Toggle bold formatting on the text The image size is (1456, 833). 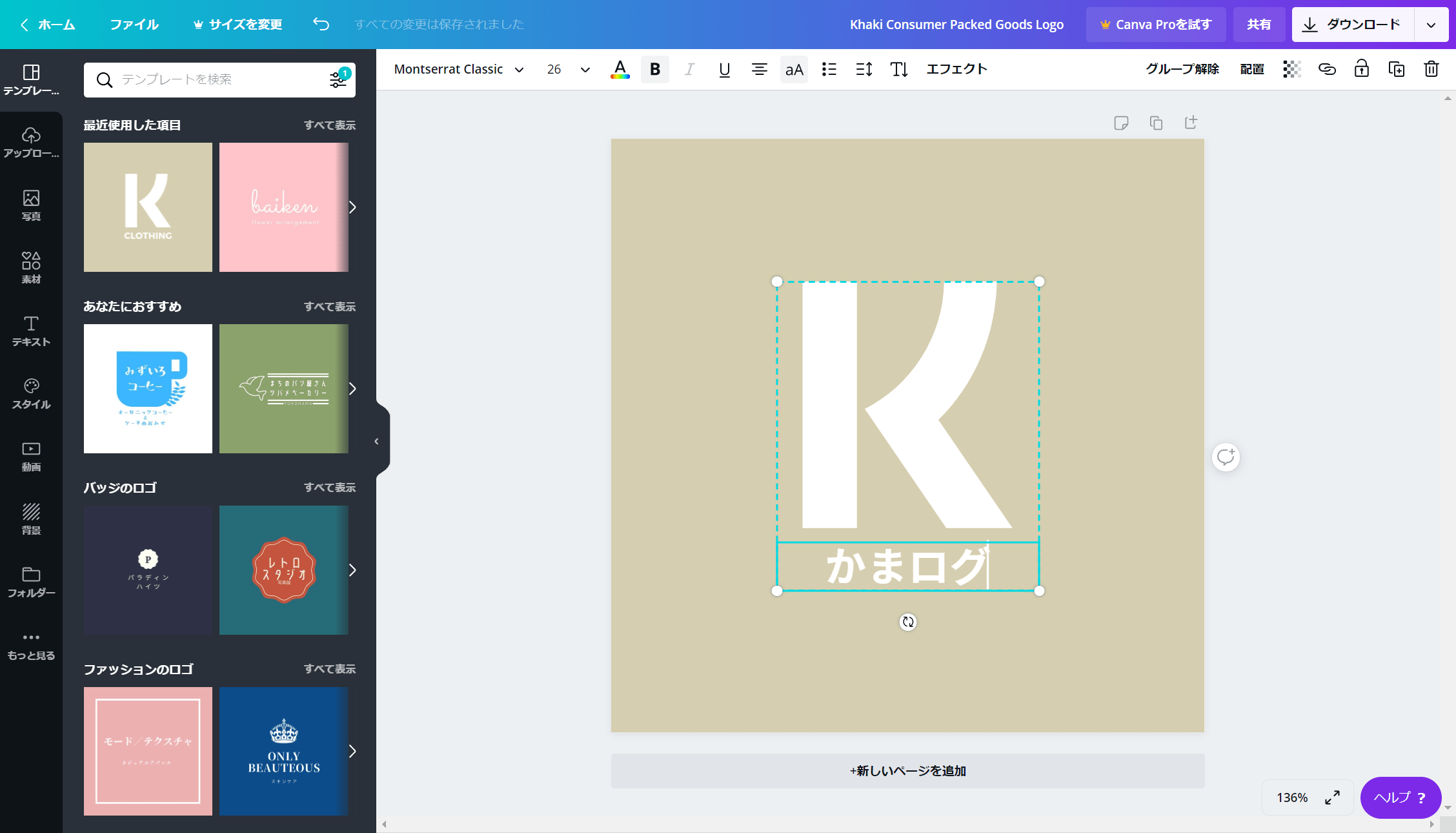[x=654, y=69]
